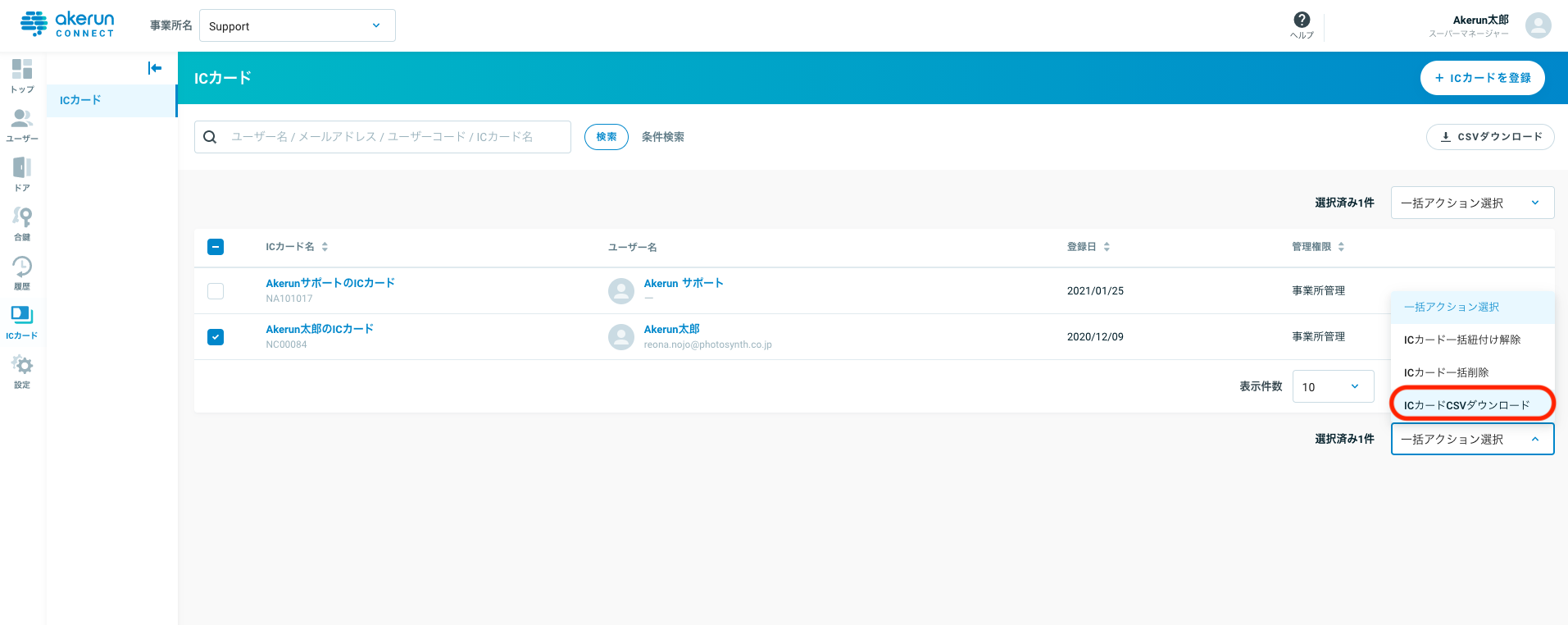Click date 2021/01/25 cell
The image size is (1568, 625).
tap(1095, 291)
